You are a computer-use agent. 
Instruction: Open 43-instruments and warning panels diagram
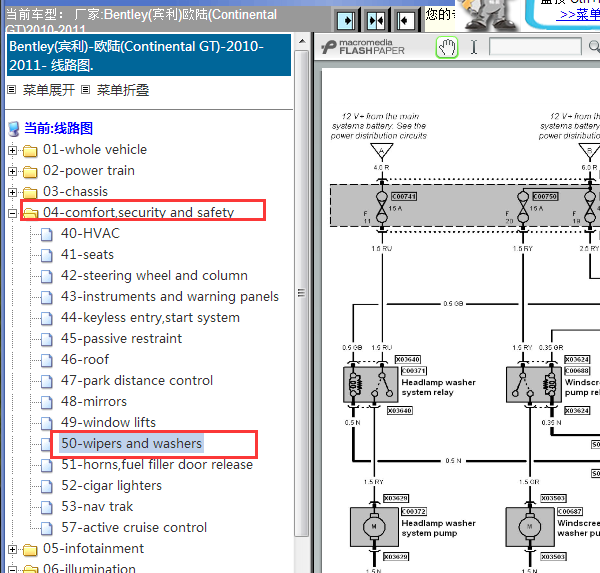tap(170, 296)
